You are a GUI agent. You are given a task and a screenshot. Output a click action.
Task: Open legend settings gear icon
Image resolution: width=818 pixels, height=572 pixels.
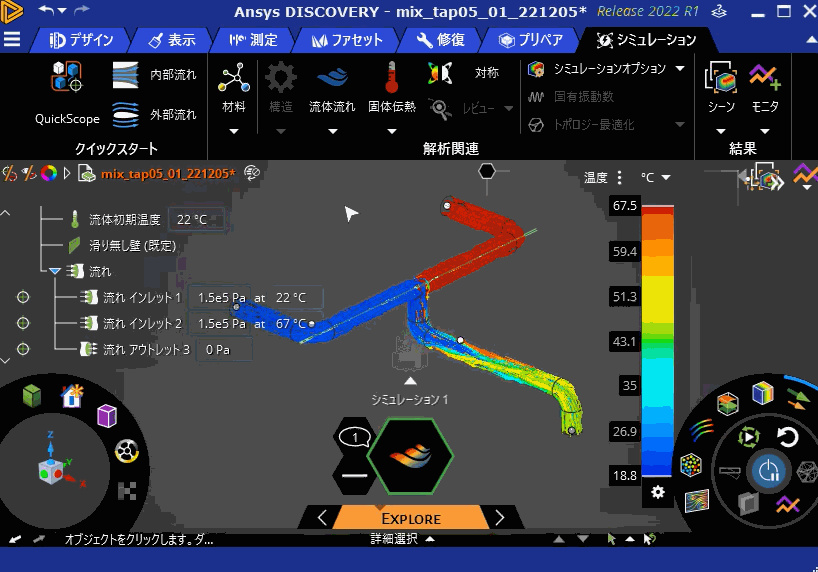point(658,492)
